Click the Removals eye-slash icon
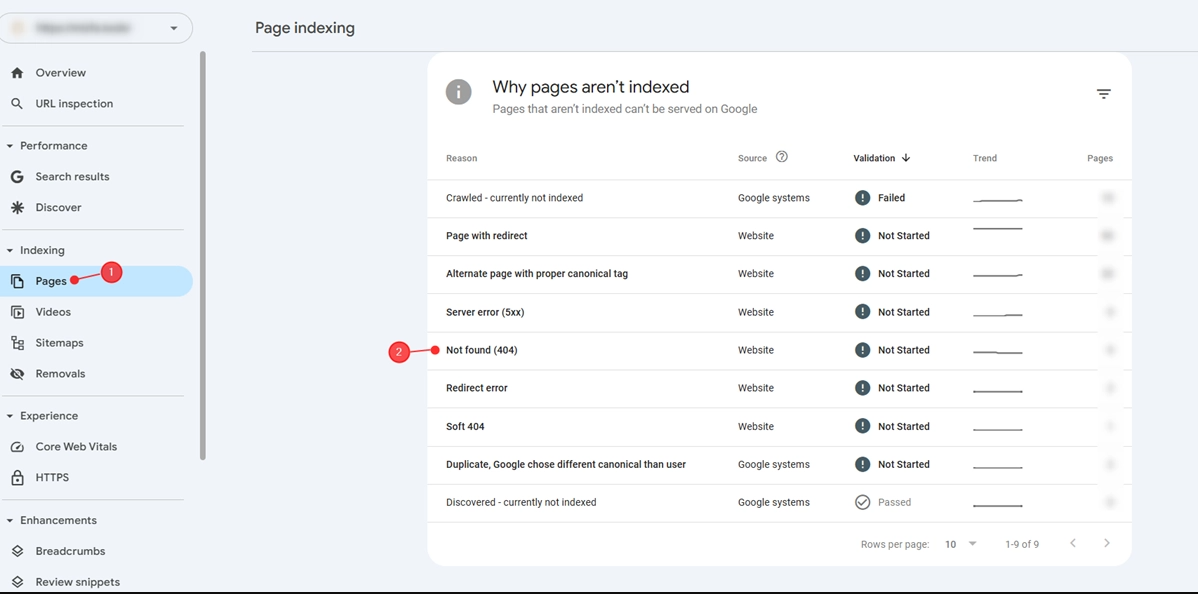The height and width of the screenshot is (594, 1198). [x=17, y=374]
